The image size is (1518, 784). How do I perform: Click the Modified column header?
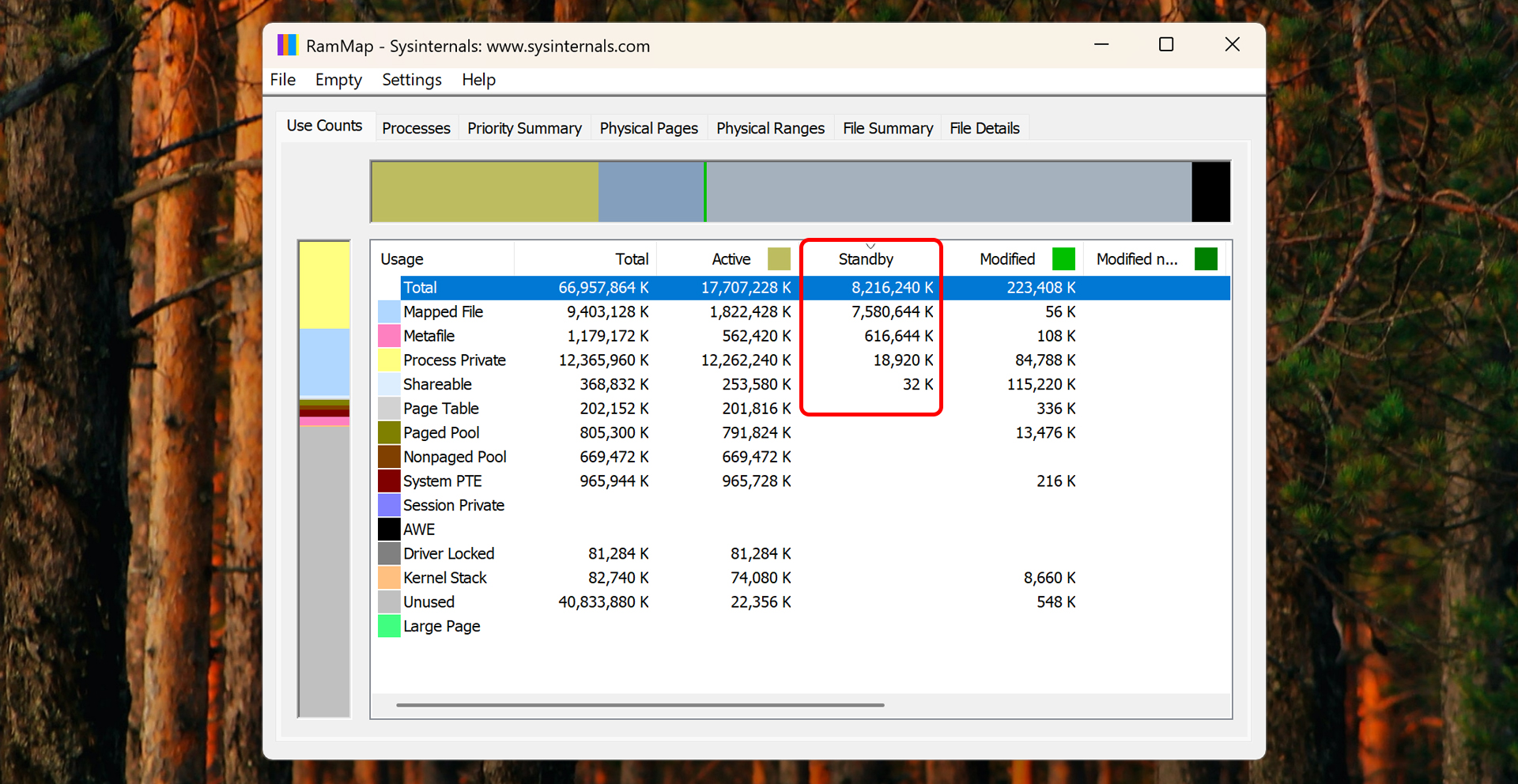coord(1006,259)
